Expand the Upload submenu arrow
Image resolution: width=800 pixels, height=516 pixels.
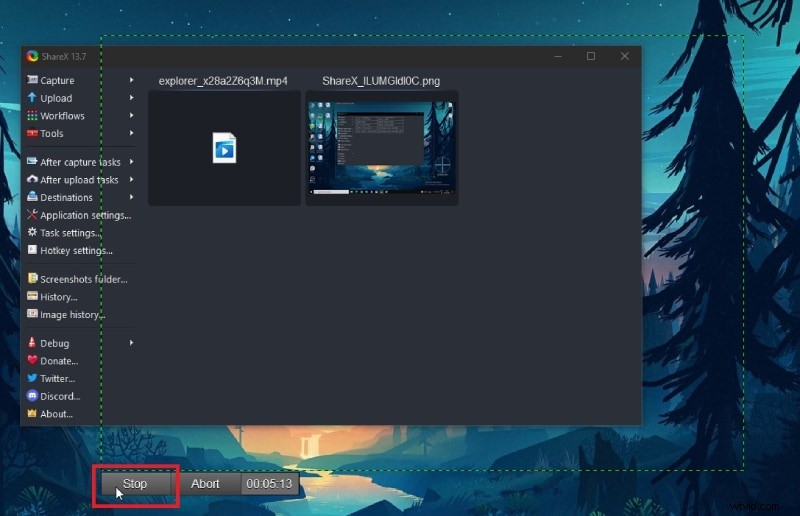[132, 97]
